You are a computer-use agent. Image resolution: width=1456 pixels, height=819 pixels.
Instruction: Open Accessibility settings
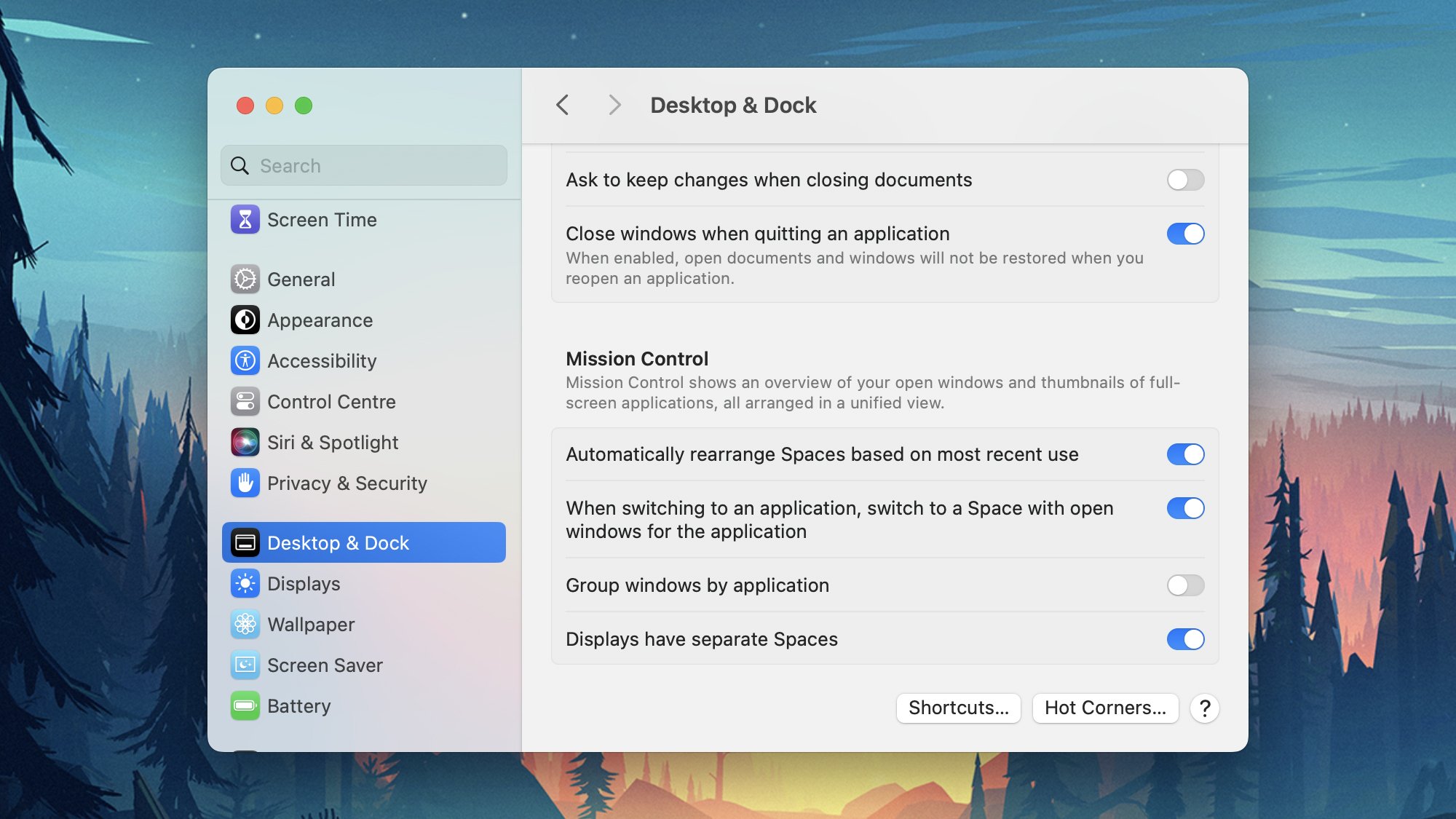(x=323, y=360)
